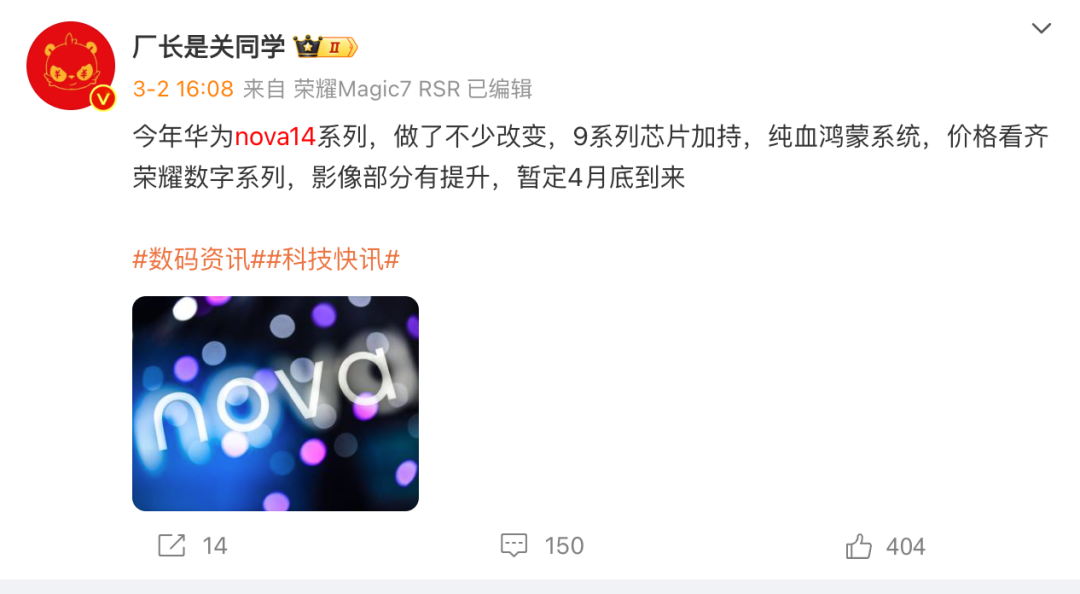Viewport: 1080px width, 594px height.
Task: Click the 已编辑 edited label
Action: click(499, 89)
